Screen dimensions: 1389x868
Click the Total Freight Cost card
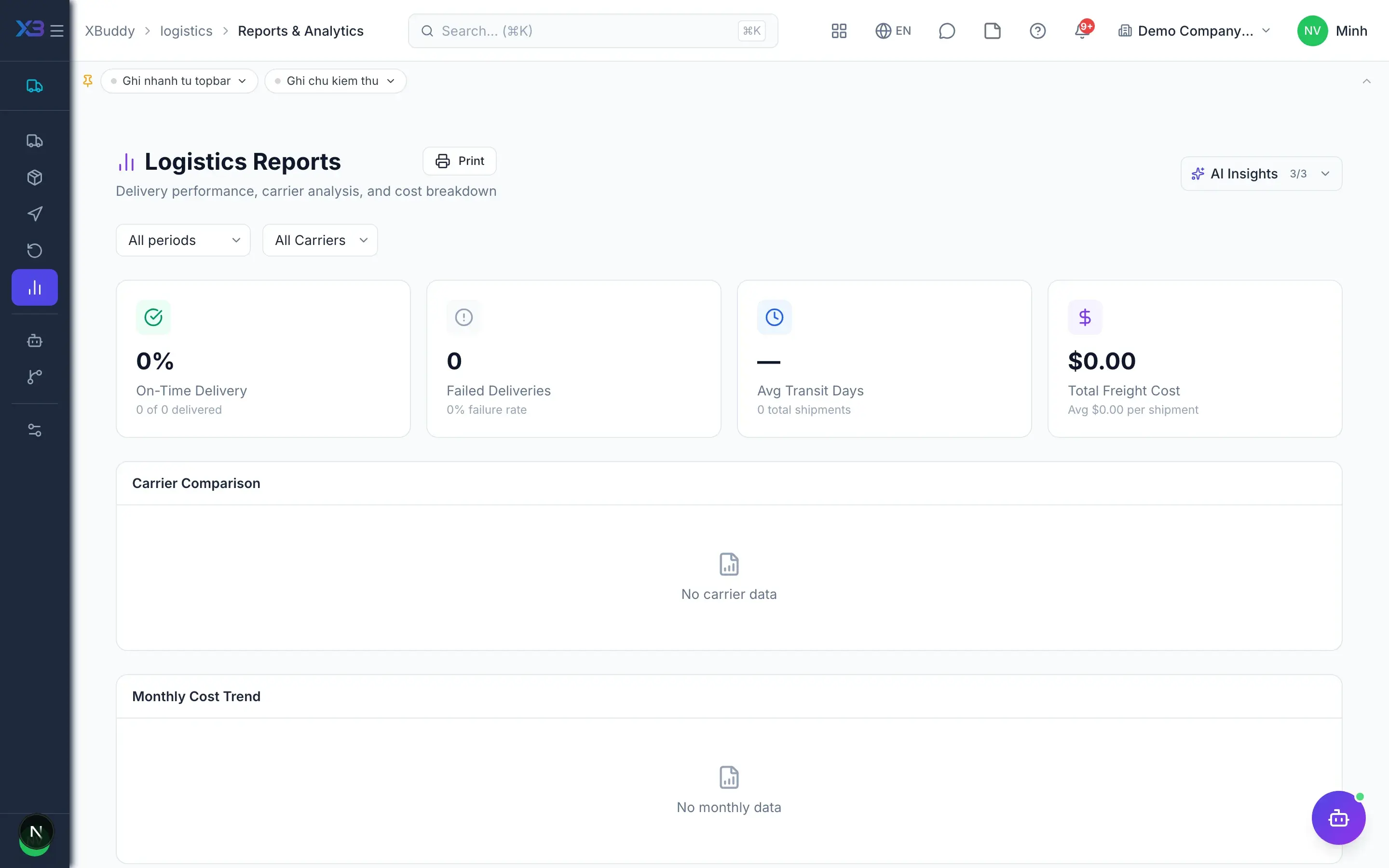1195,359
